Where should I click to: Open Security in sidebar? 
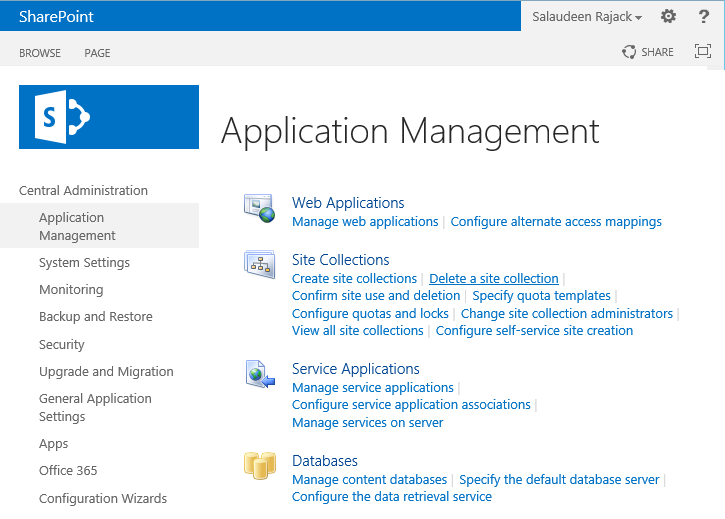pyautogui.click(x=61, y=345)
